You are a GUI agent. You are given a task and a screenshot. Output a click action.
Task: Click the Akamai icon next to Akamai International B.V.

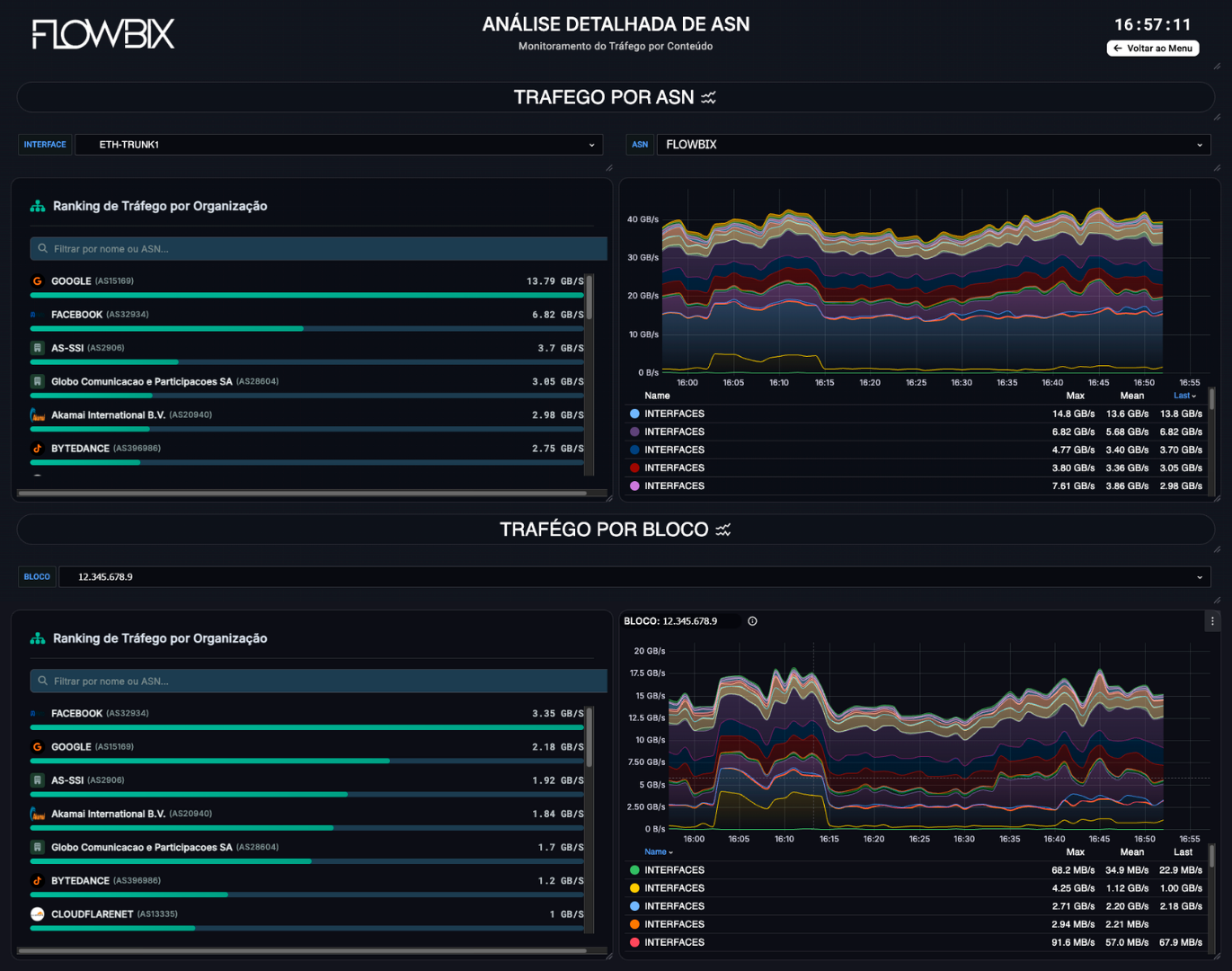[36, 414]
